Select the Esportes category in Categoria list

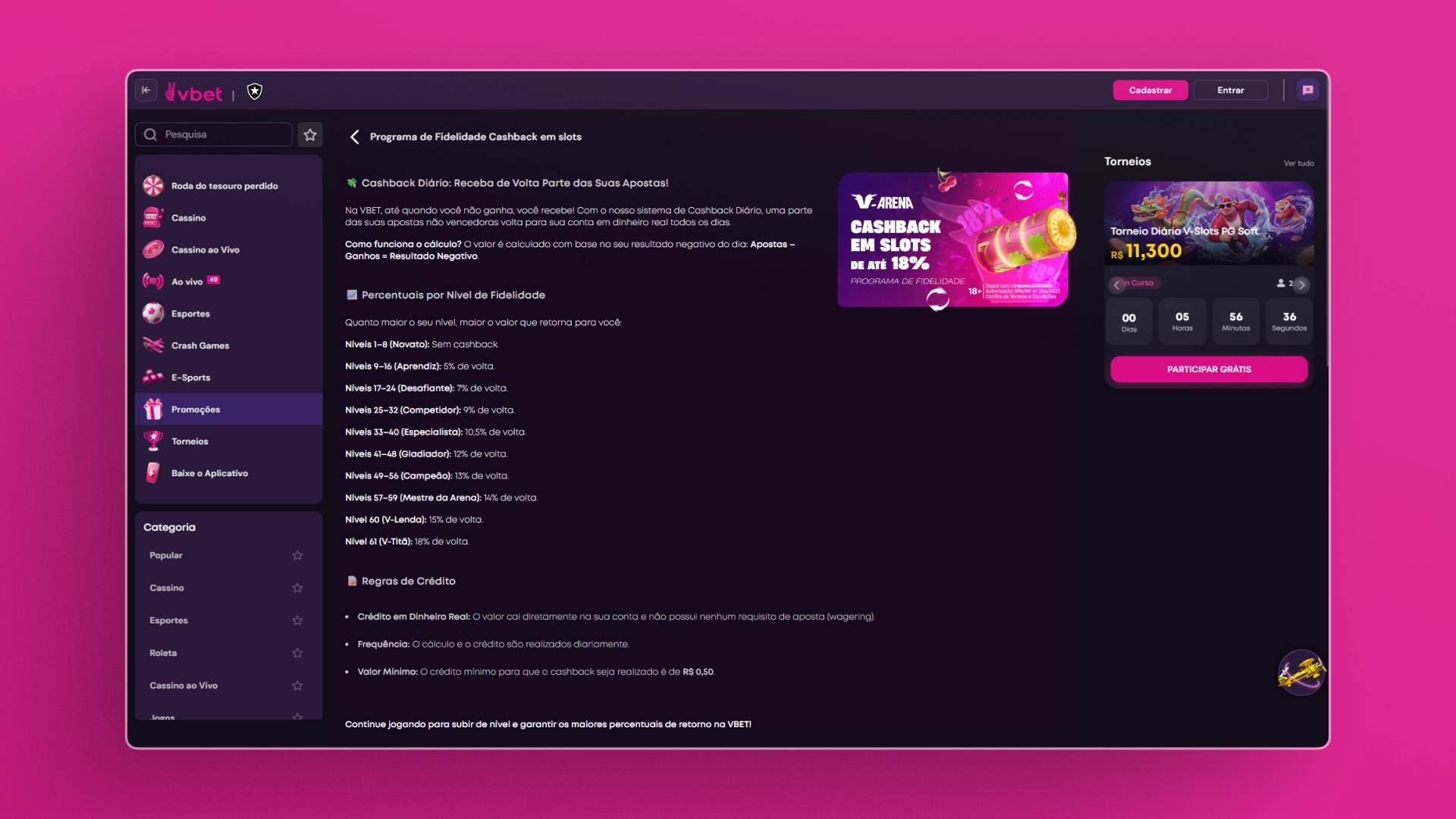coord(168,620)
